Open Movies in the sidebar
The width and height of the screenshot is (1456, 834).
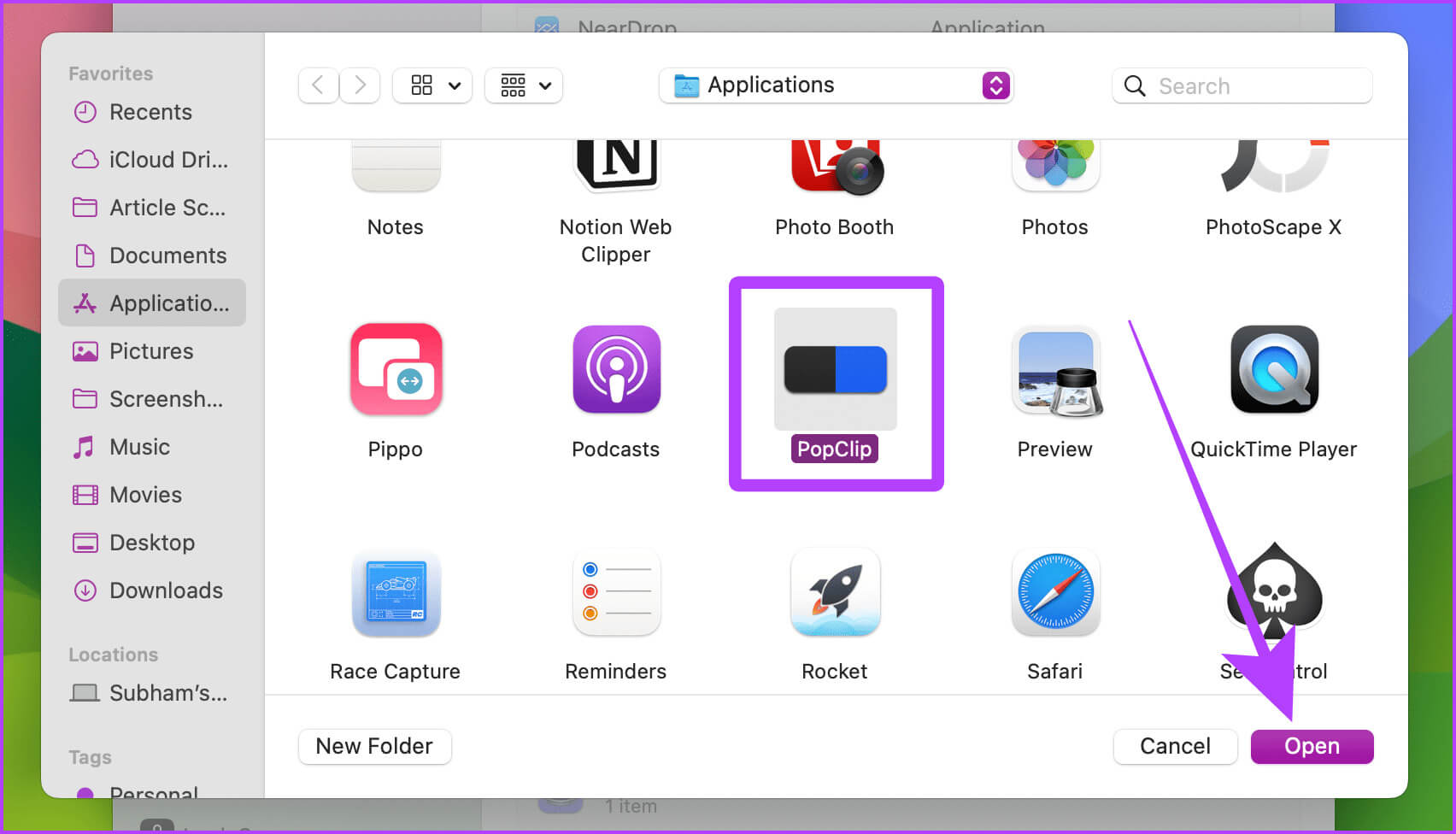152,495
